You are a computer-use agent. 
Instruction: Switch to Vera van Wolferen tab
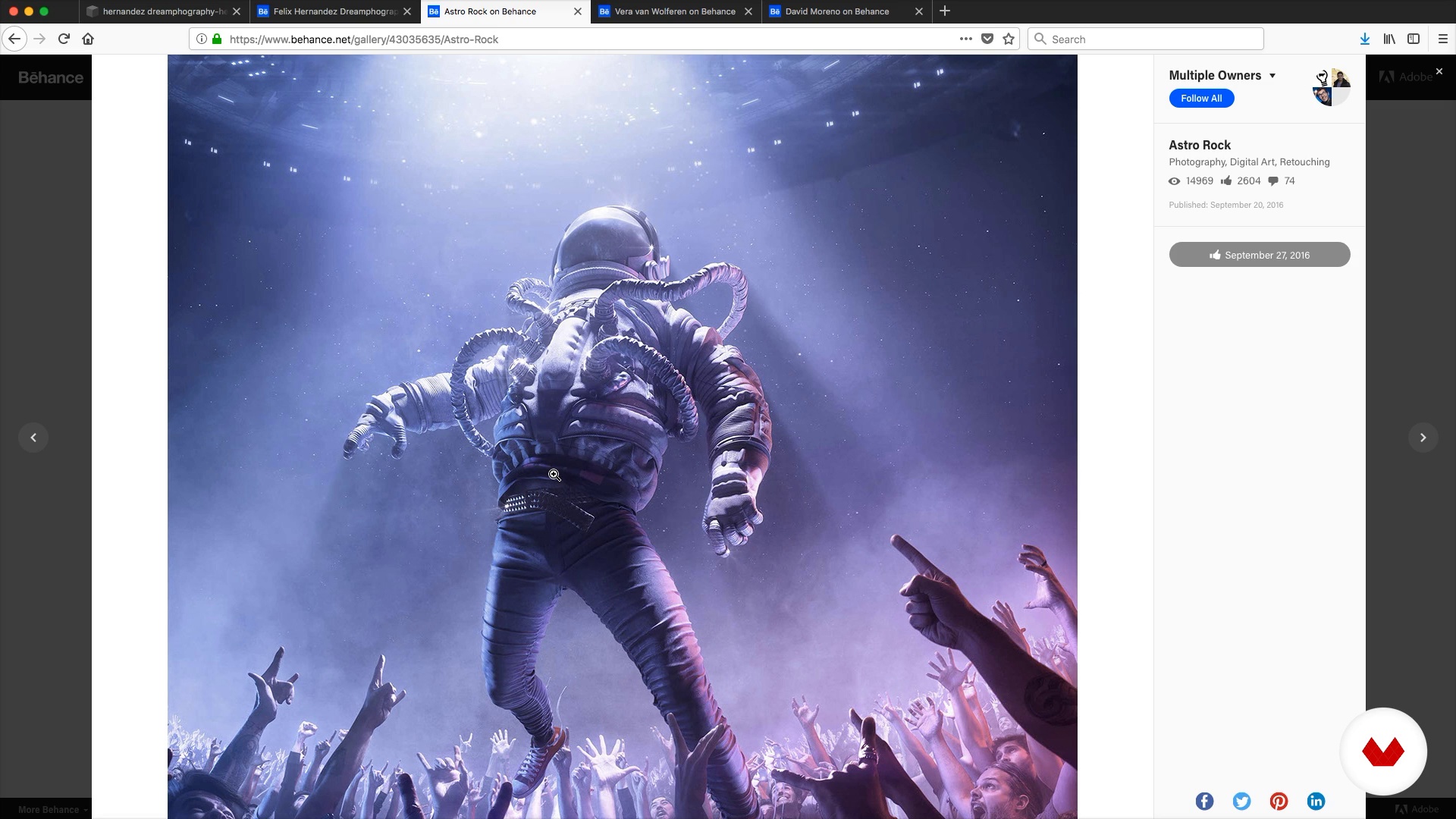point(675,11)
